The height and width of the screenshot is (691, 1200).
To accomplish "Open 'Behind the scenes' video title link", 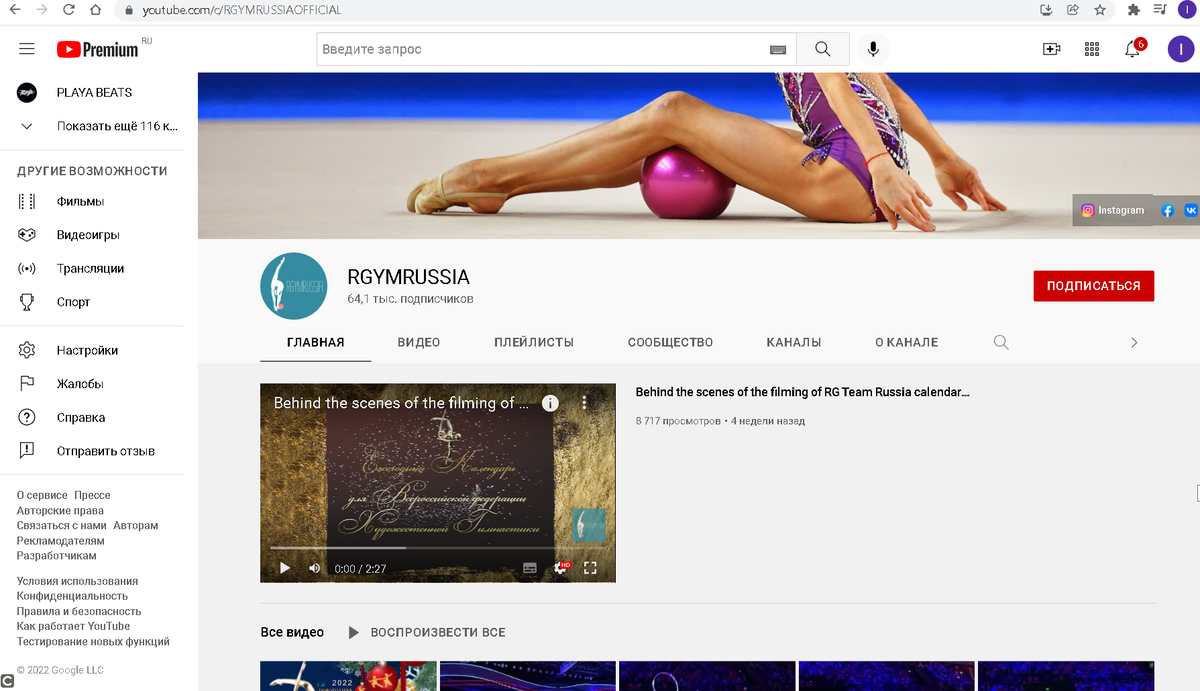I will tap(802, 392).
